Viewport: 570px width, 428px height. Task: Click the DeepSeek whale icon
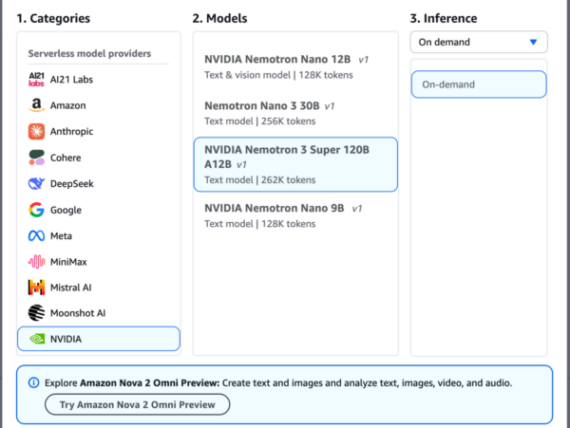(36, 184)
